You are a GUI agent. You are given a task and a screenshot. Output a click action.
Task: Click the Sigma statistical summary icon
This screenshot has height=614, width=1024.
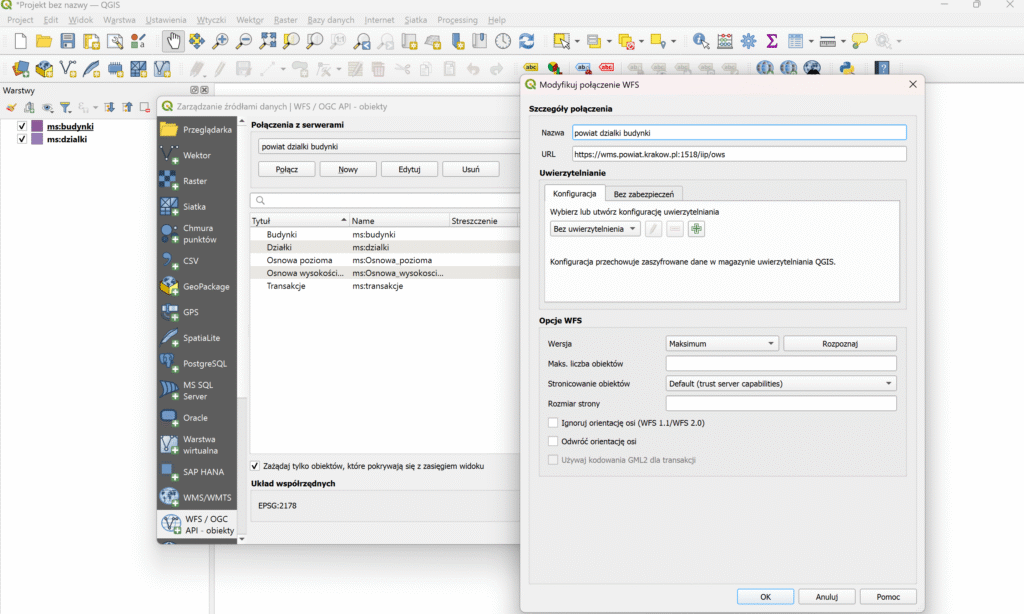[x=771, y=41]
